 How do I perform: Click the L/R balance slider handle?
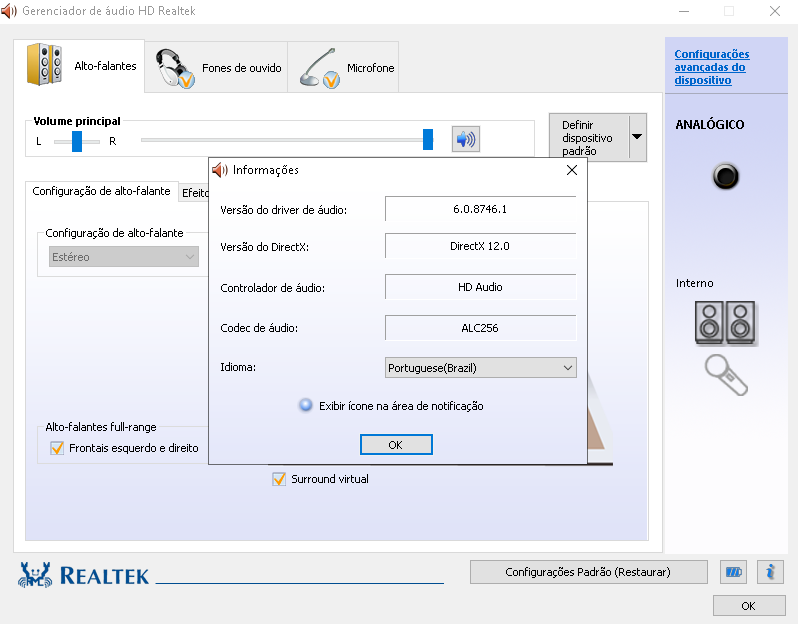pyautogui.click(x=77, y=141)
